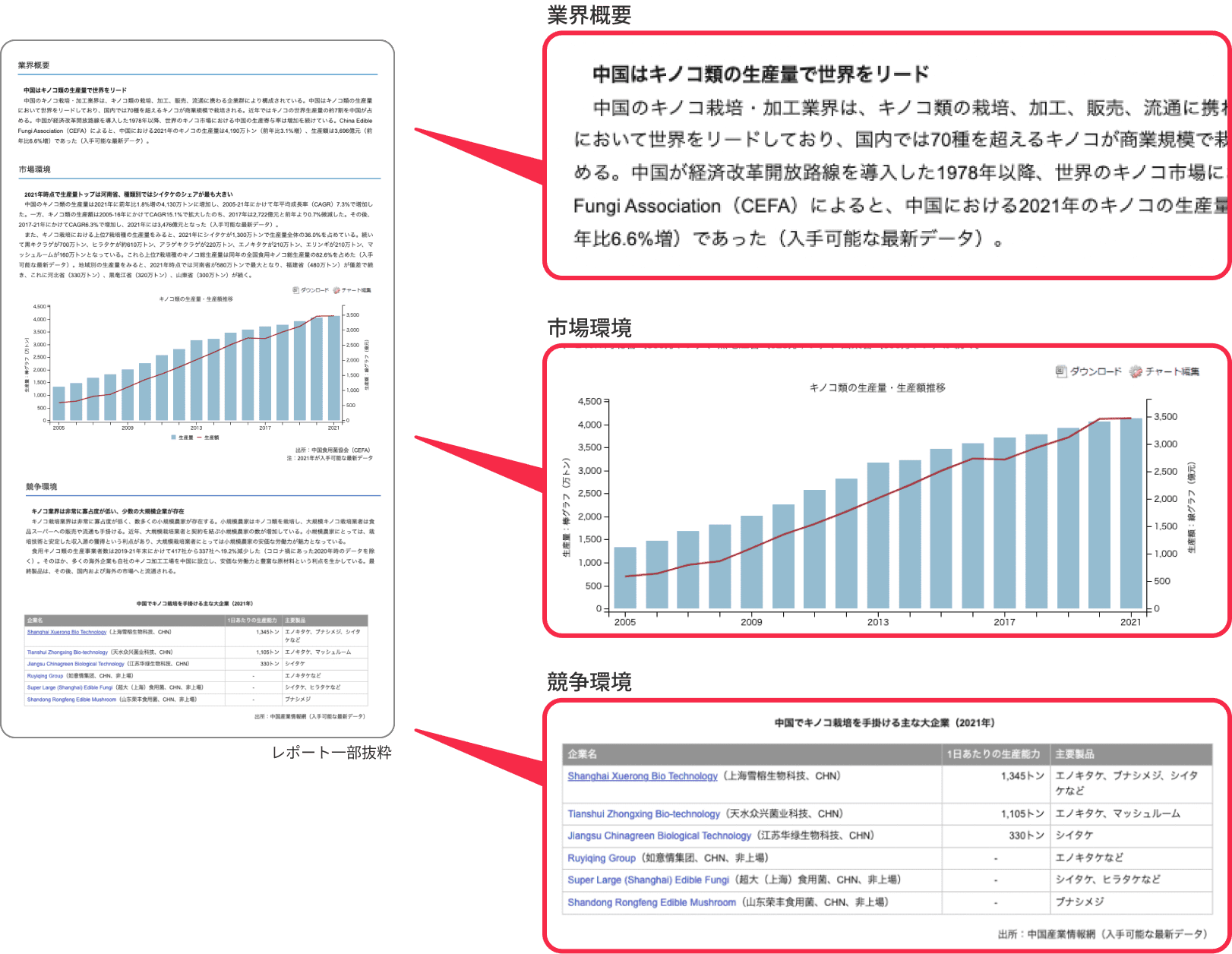Click the small チャート編集 button in the report excerpt
Image resolution: width=1232 pixels, height=954 pixels.
click(352, 290)
